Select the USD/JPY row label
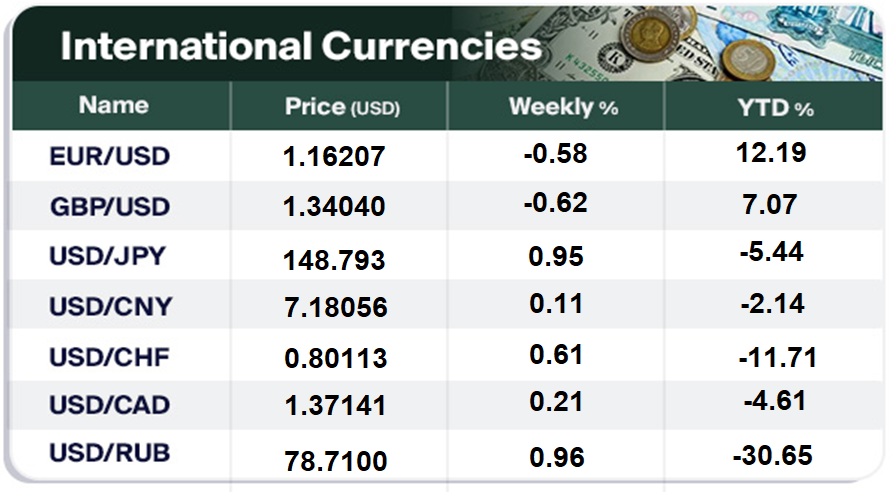This screenshot has height=502, width=896. click(109, 257)
